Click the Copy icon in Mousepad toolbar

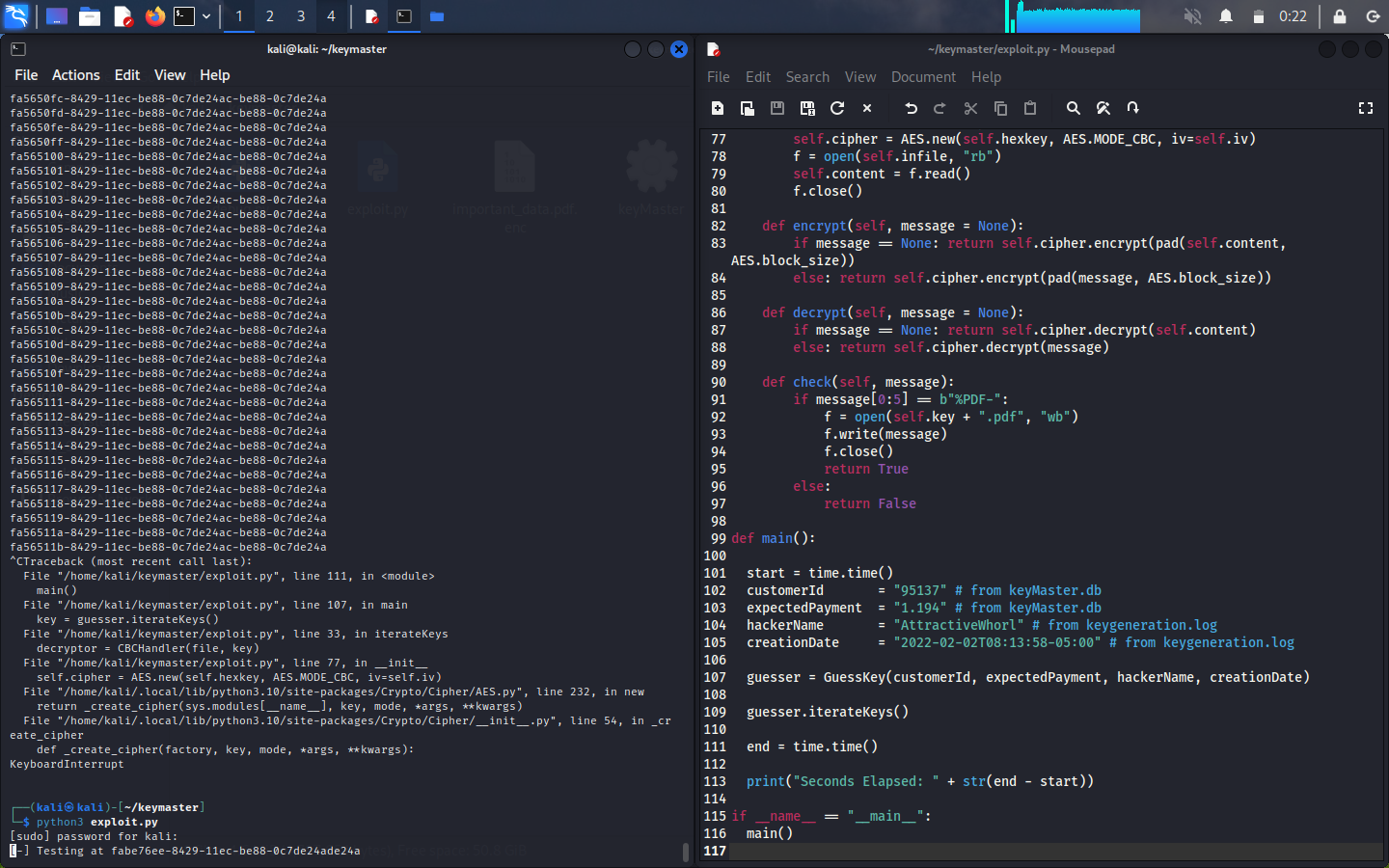(1000, 108)
